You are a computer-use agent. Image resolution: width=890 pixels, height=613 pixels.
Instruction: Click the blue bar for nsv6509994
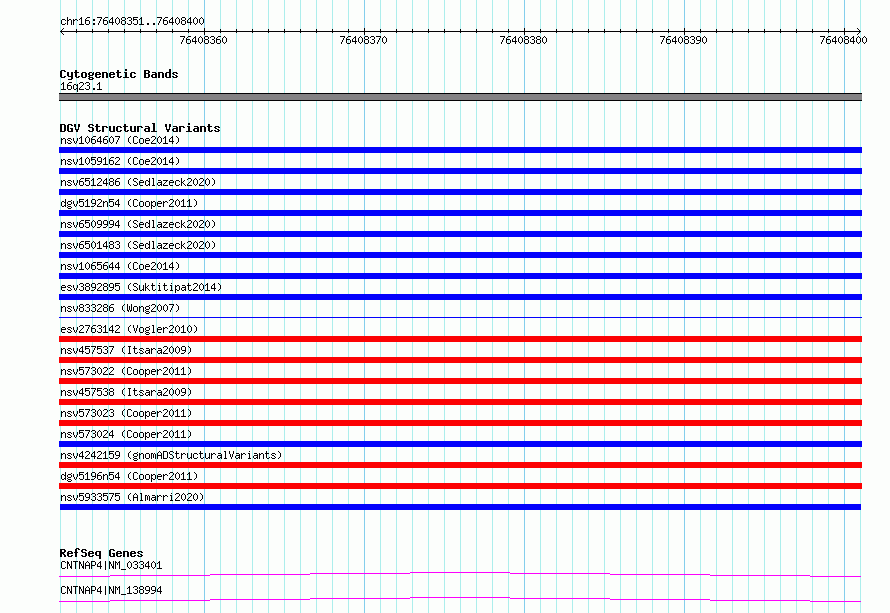(460, 234)
